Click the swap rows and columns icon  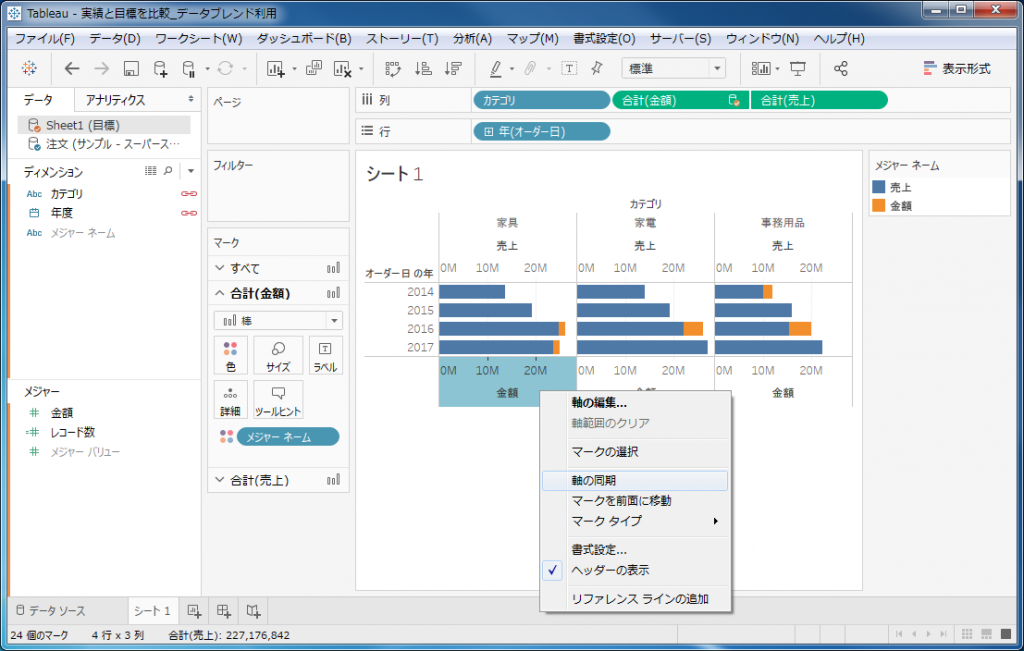tap(393, 69)
